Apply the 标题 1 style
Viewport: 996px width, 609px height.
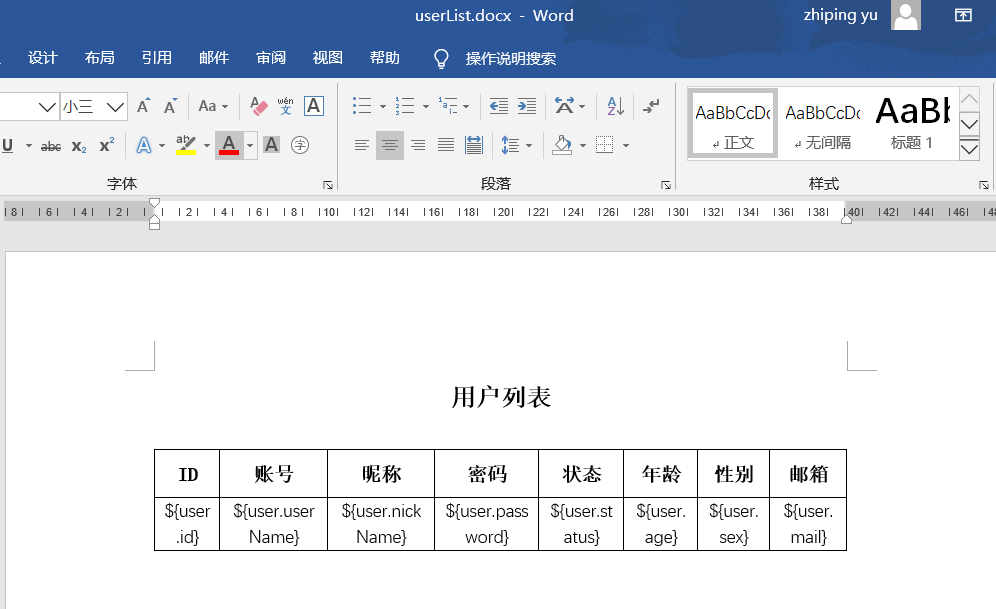point(912,122)
